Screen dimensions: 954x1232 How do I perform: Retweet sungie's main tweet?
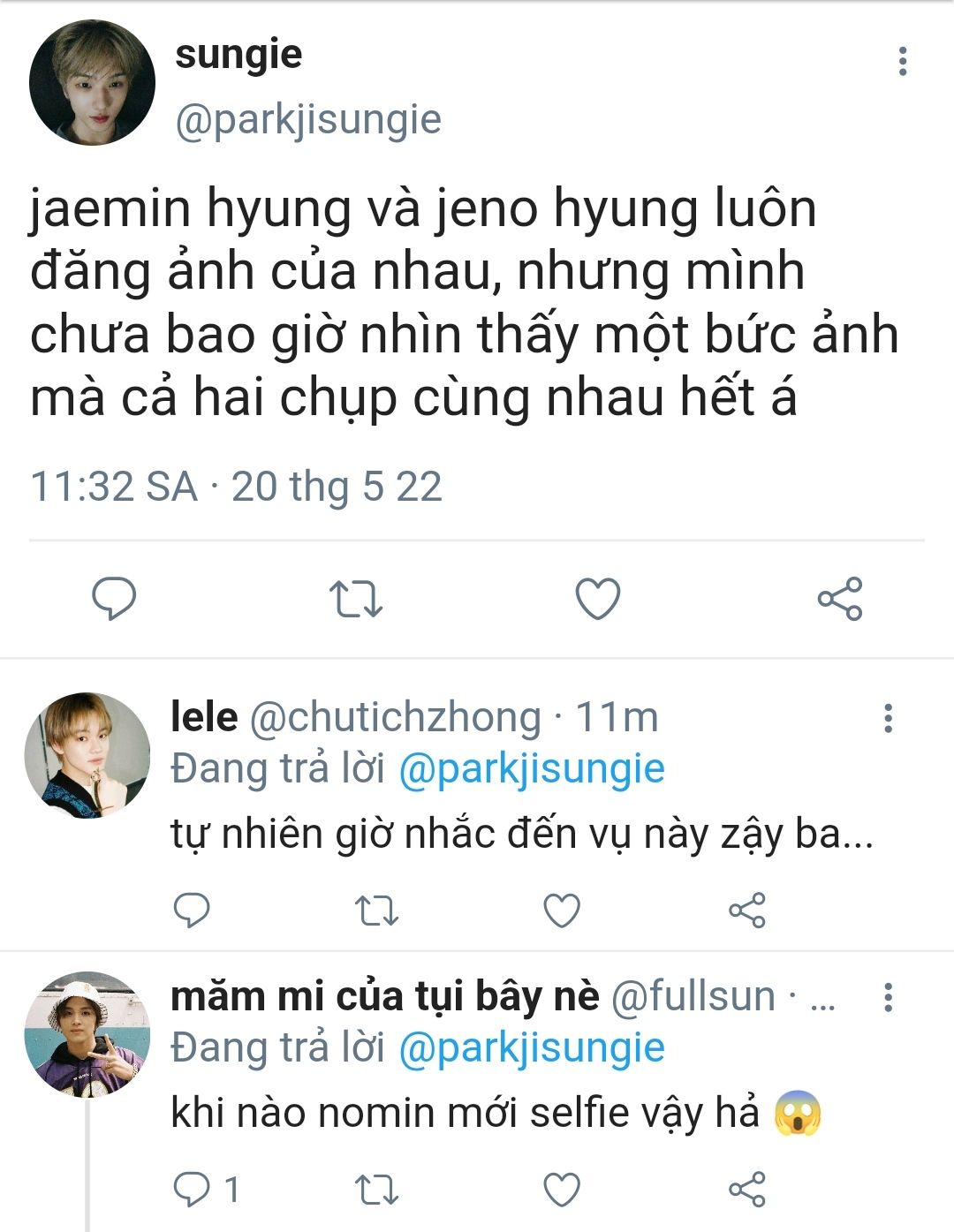(356, 599)
